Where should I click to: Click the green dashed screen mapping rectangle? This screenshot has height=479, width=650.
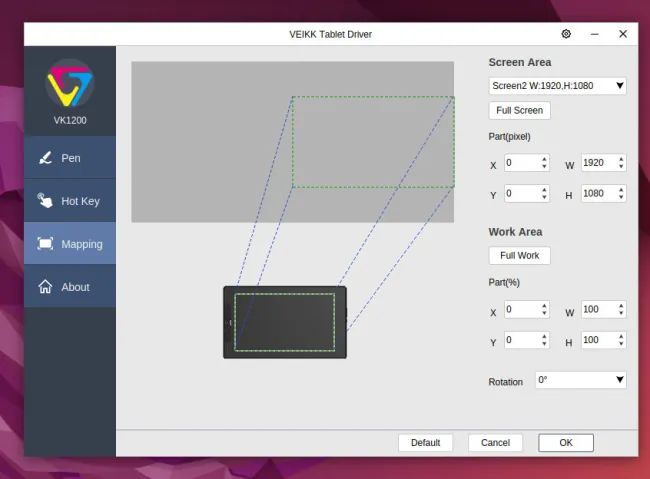click(373, 142)
